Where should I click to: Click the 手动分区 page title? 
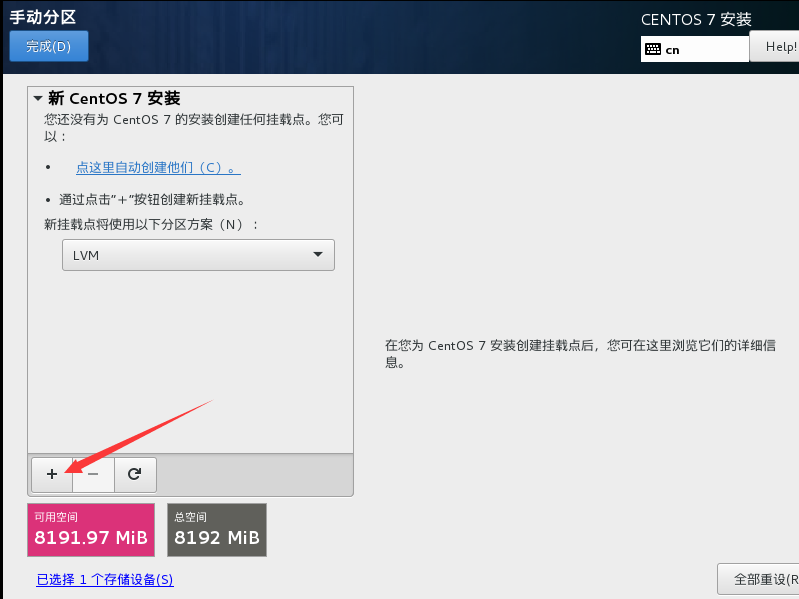[43, 17]
